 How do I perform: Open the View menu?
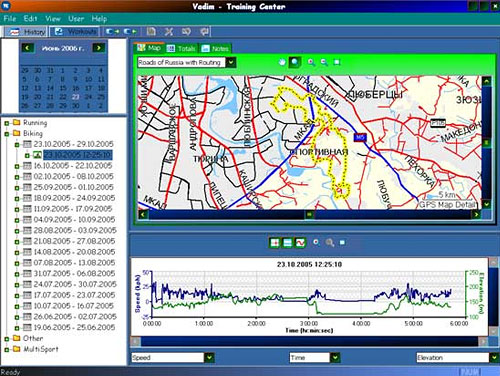pyautogui.click(x=53, y=19)
